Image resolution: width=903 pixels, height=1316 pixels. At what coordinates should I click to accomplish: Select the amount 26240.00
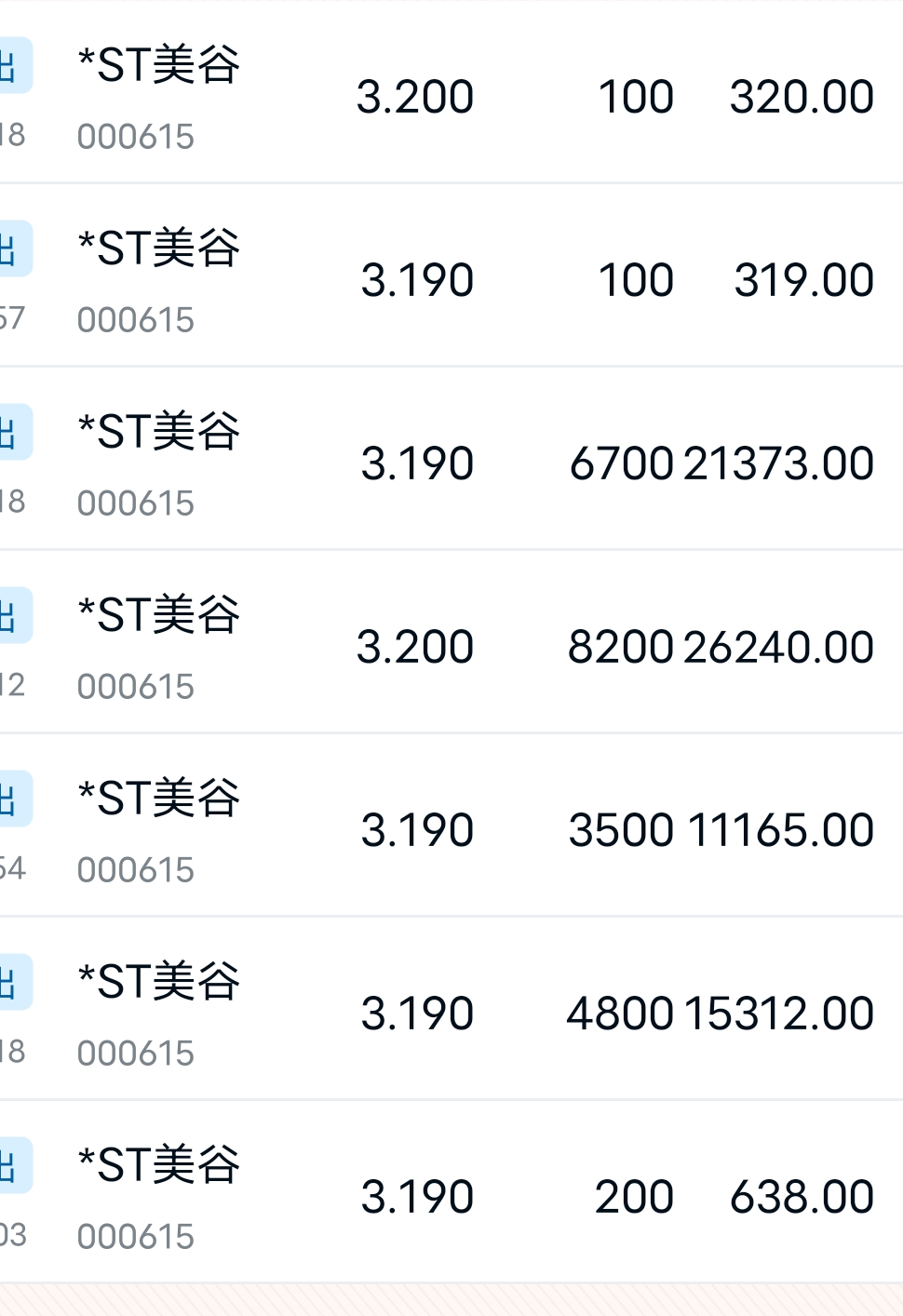(x=779, y=647)
